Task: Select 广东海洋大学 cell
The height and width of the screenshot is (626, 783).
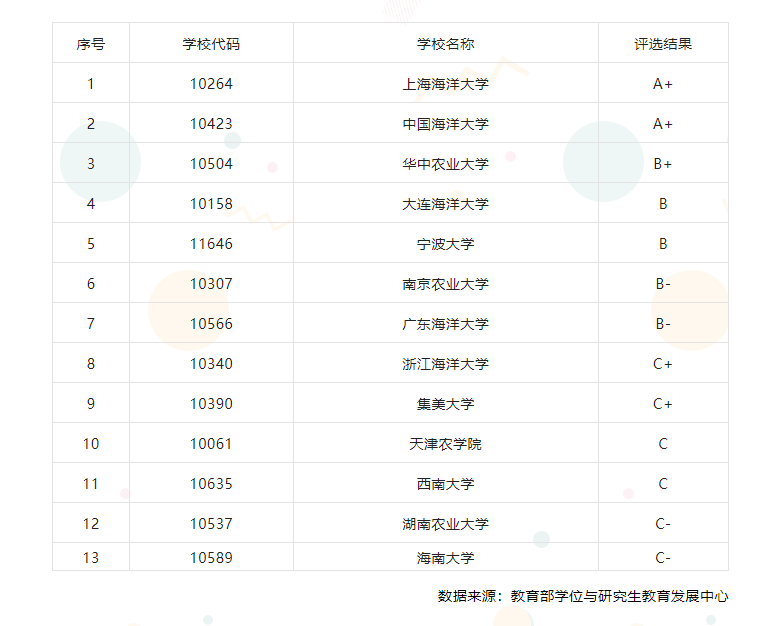Action: click(x=445, y=323)
